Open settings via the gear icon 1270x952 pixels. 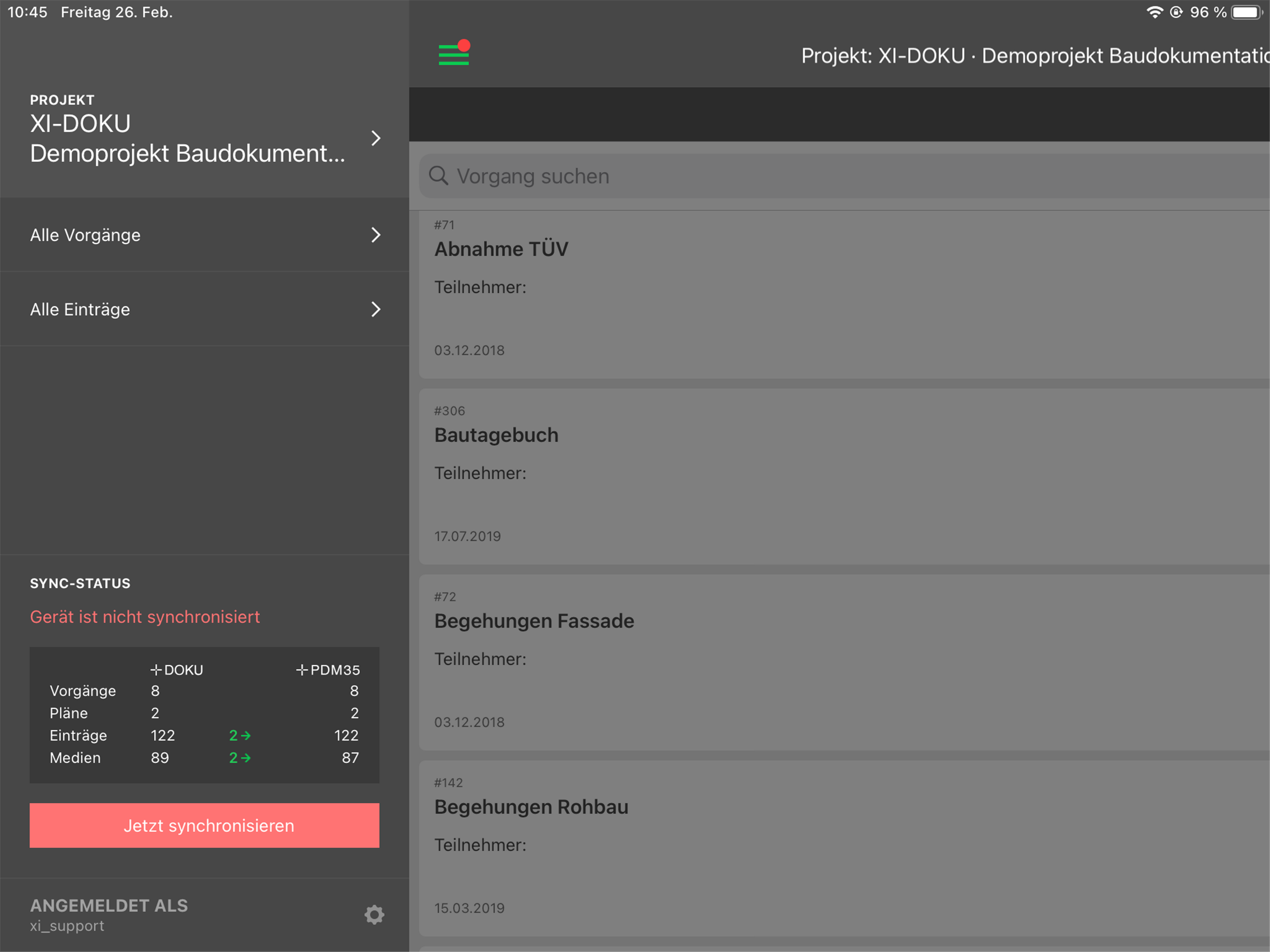click(374, 914)
